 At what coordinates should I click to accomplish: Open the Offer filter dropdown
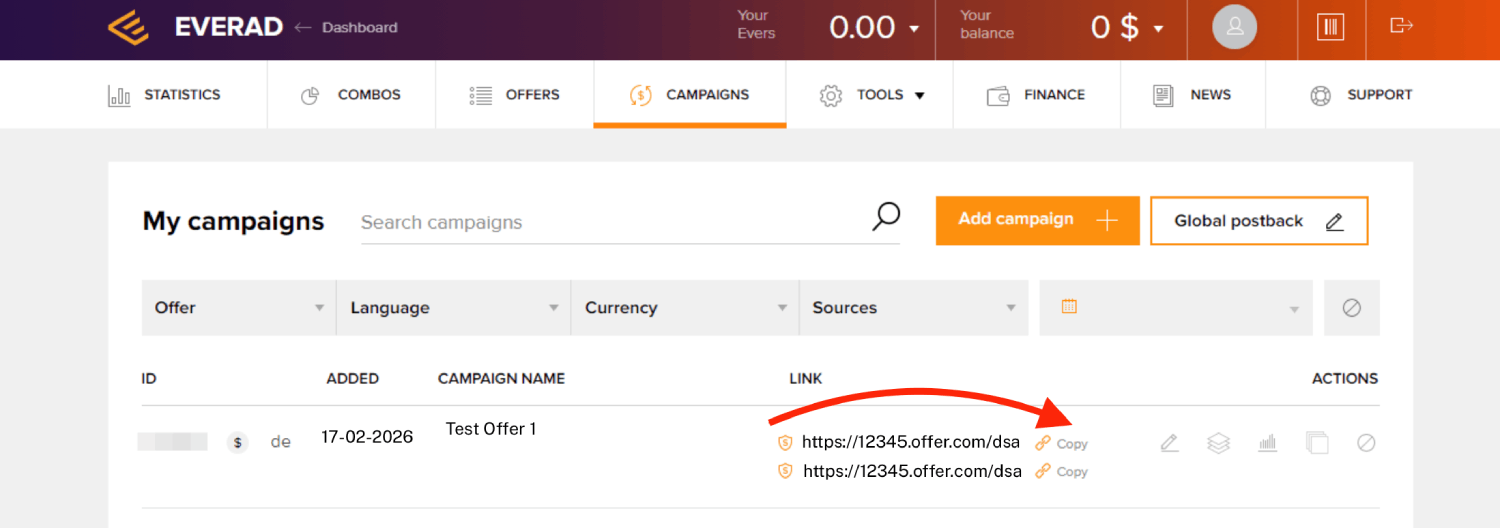pyautogui.click(x=239, y=308)
